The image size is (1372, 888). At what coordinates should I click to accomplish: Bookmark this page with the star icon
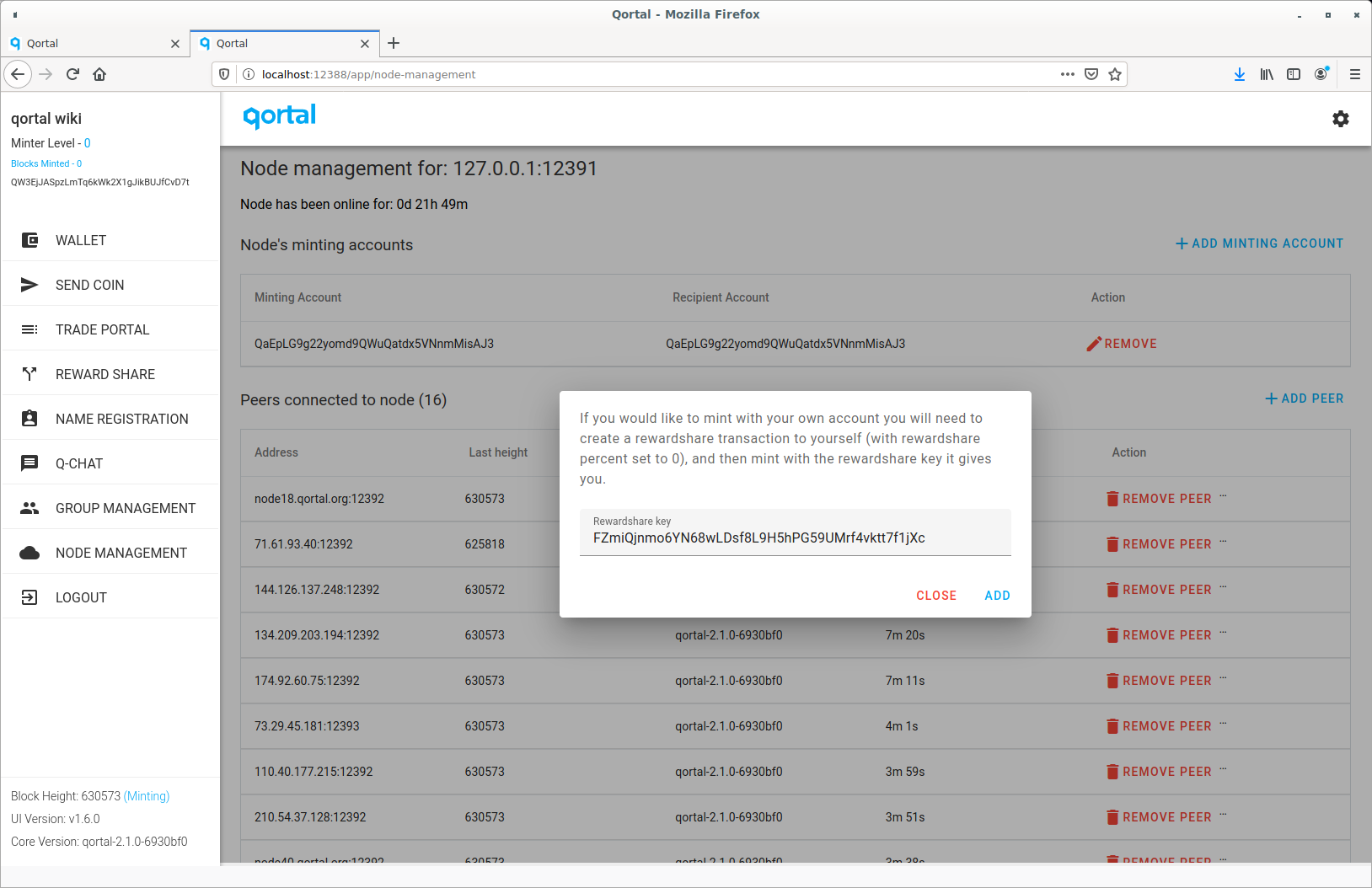coord(1115,74)
